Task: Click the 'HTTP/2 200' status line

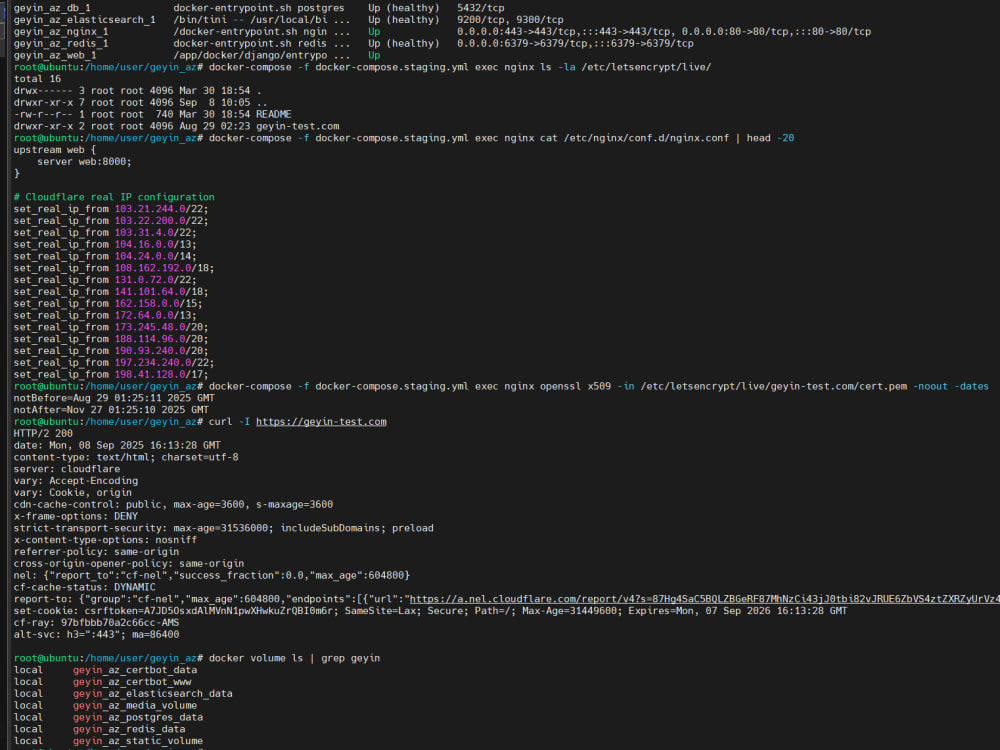Action: (x=43, y=434)
